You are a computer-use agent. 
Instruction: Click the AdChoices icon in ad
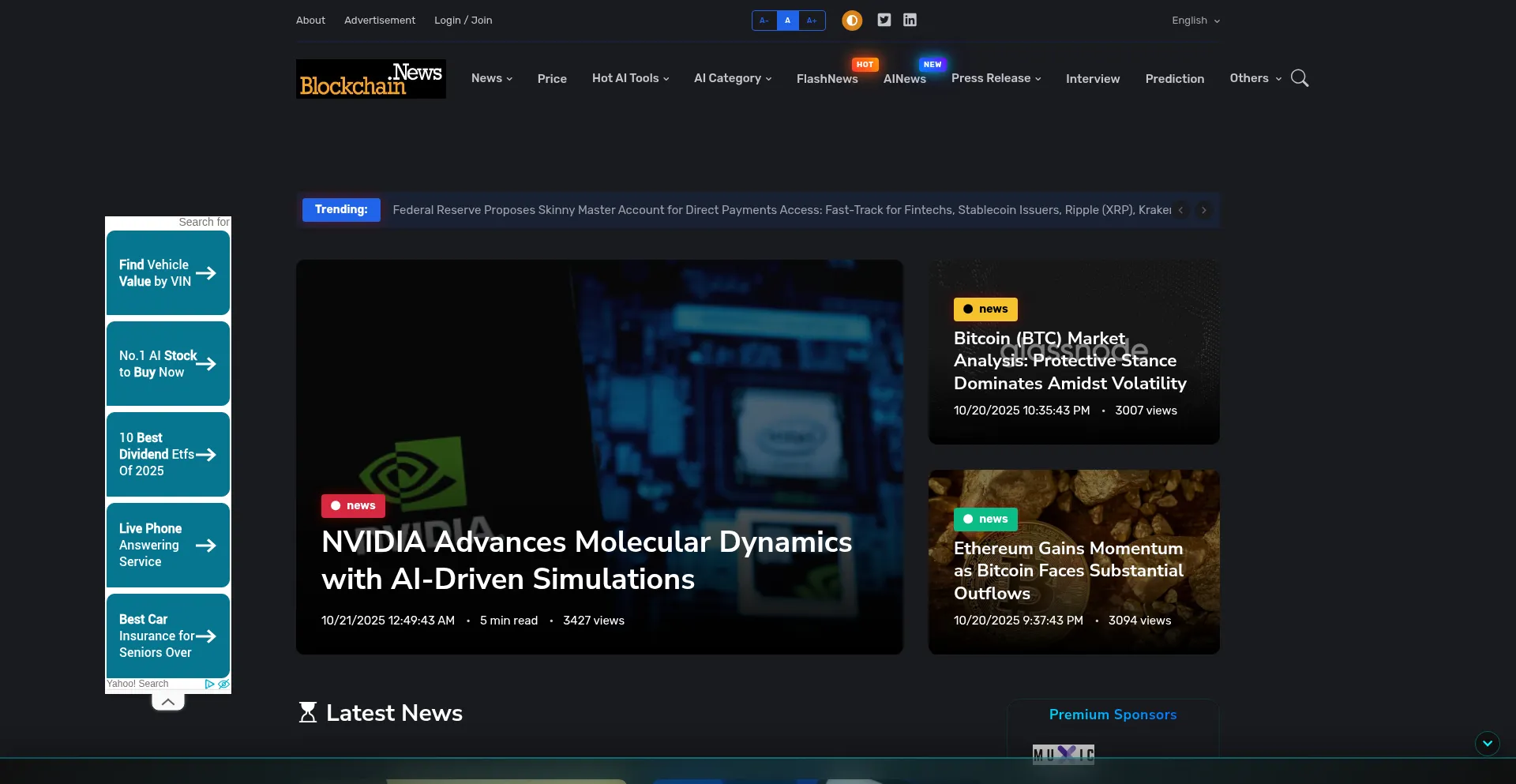(x=210, y=684)
